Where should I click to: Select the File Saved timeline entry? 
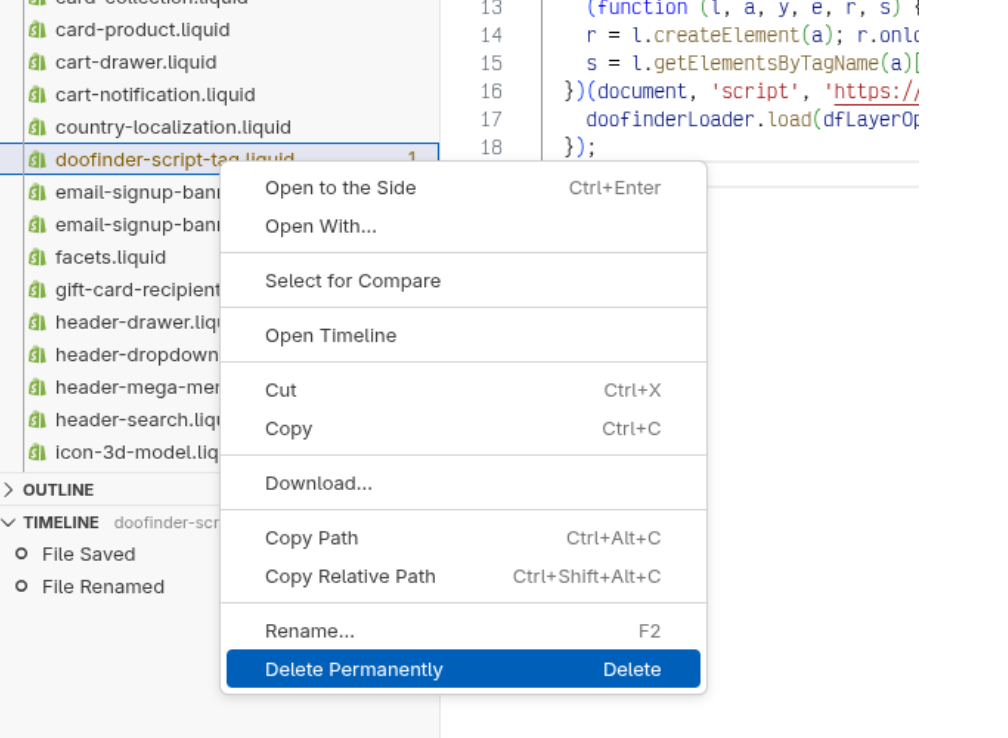point(89,554)
